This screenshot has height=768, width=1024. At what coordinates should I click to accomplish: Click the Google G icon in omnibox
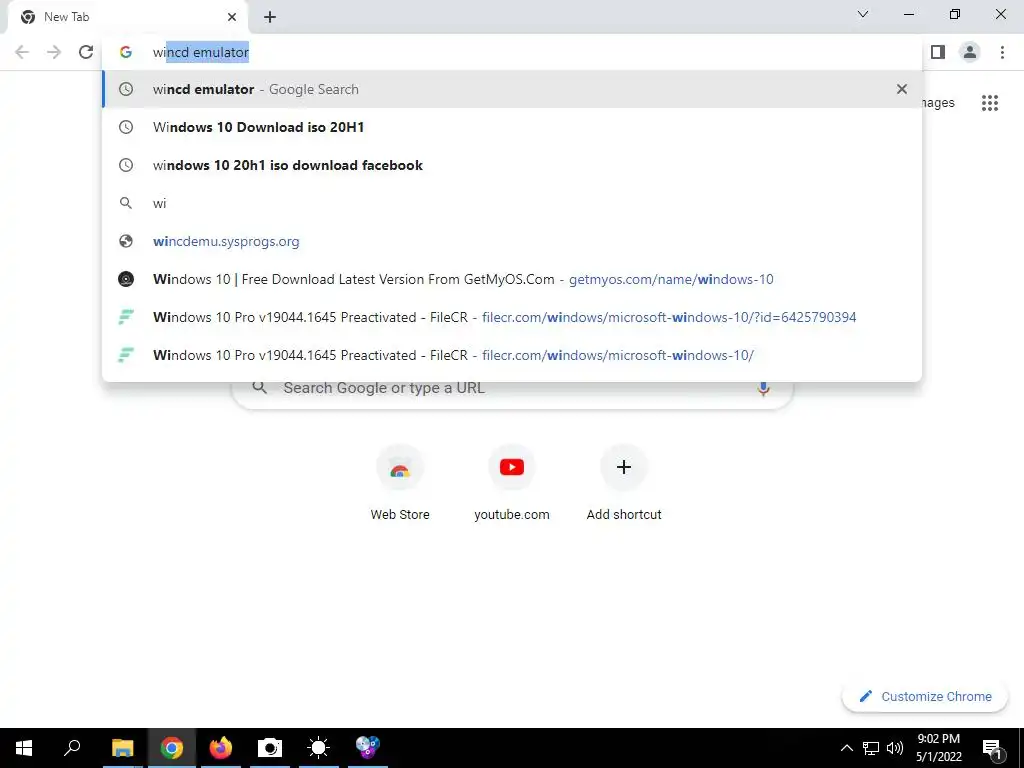pyautogui.click(x=125, y=52)
